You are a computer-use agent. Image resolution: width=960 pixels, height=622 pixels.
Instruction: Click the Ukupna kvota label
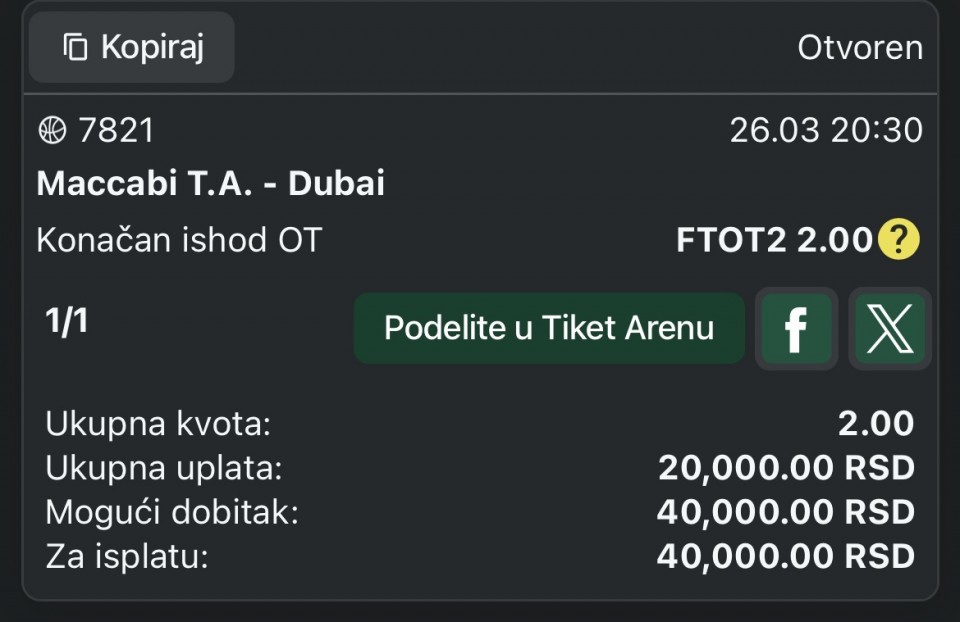[x=158, y=424]
